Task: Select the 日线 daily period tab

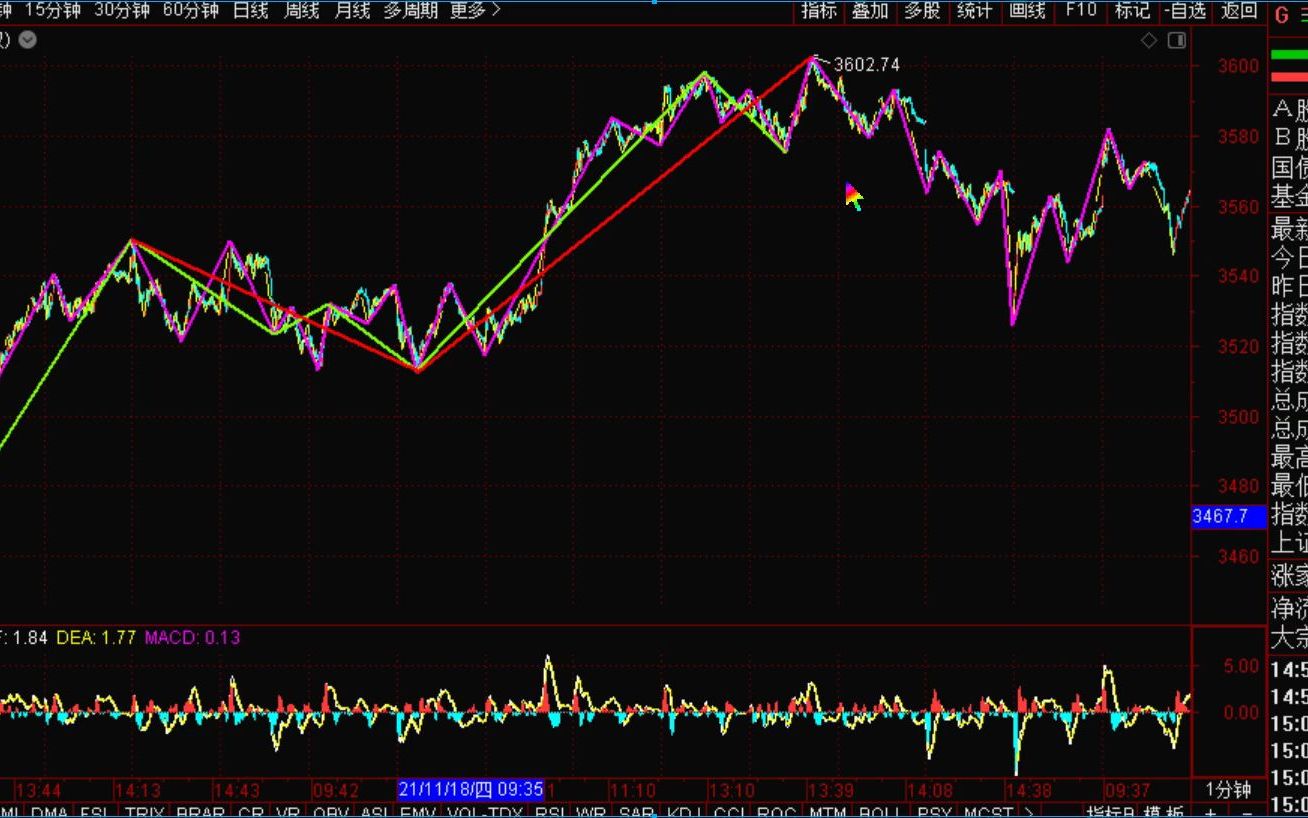Action: pyautogui.click(x=250, y=10)
